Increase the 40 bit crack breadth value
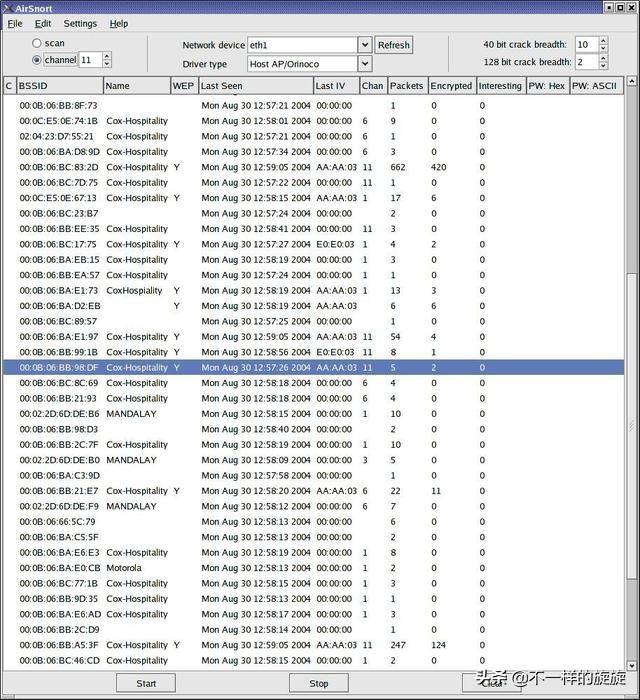Screen dimensions: 640x700 603,40
